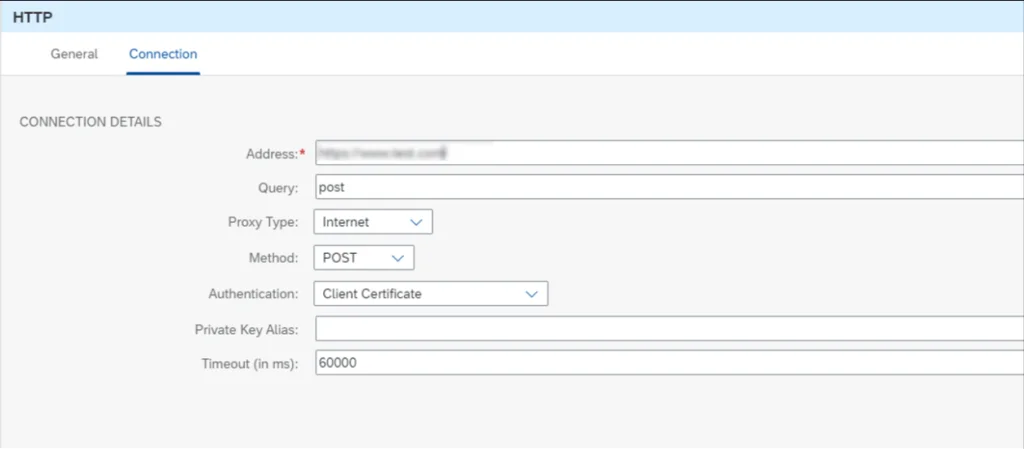Image resolution: width=1024 pixels, height=449 pixels.
Task: Click the 'Timeout (in ms):' label
Action: pyautogui.click(x=250, y=364)
